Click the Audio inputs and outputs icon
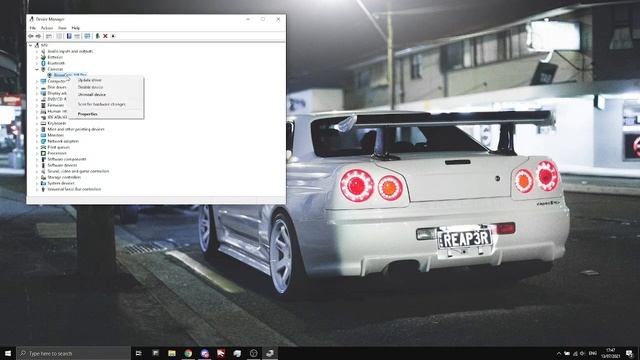The height and width of the screenshot is (360, 640). (x=43, y=51)
